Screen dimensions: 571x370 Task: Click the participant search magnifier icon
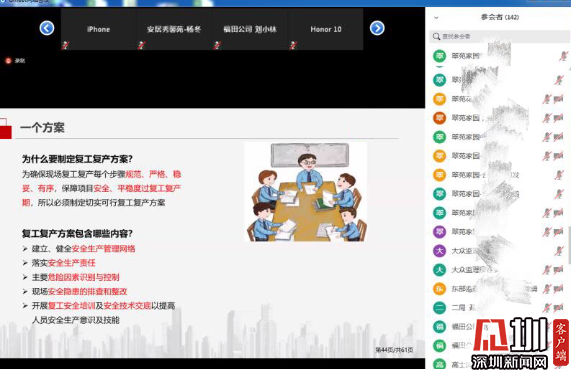(436, 36)
